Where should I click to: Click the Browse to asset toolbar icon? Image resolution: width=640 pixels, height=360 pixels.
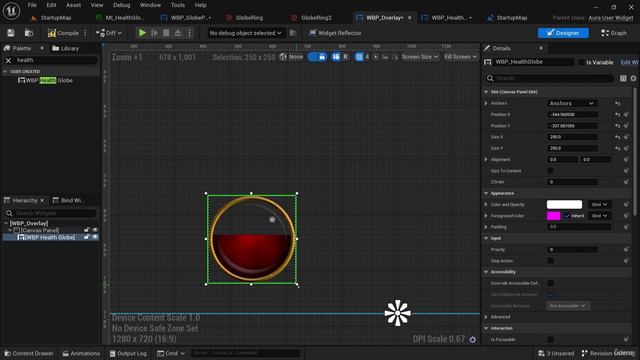click(x=29, y=33)
